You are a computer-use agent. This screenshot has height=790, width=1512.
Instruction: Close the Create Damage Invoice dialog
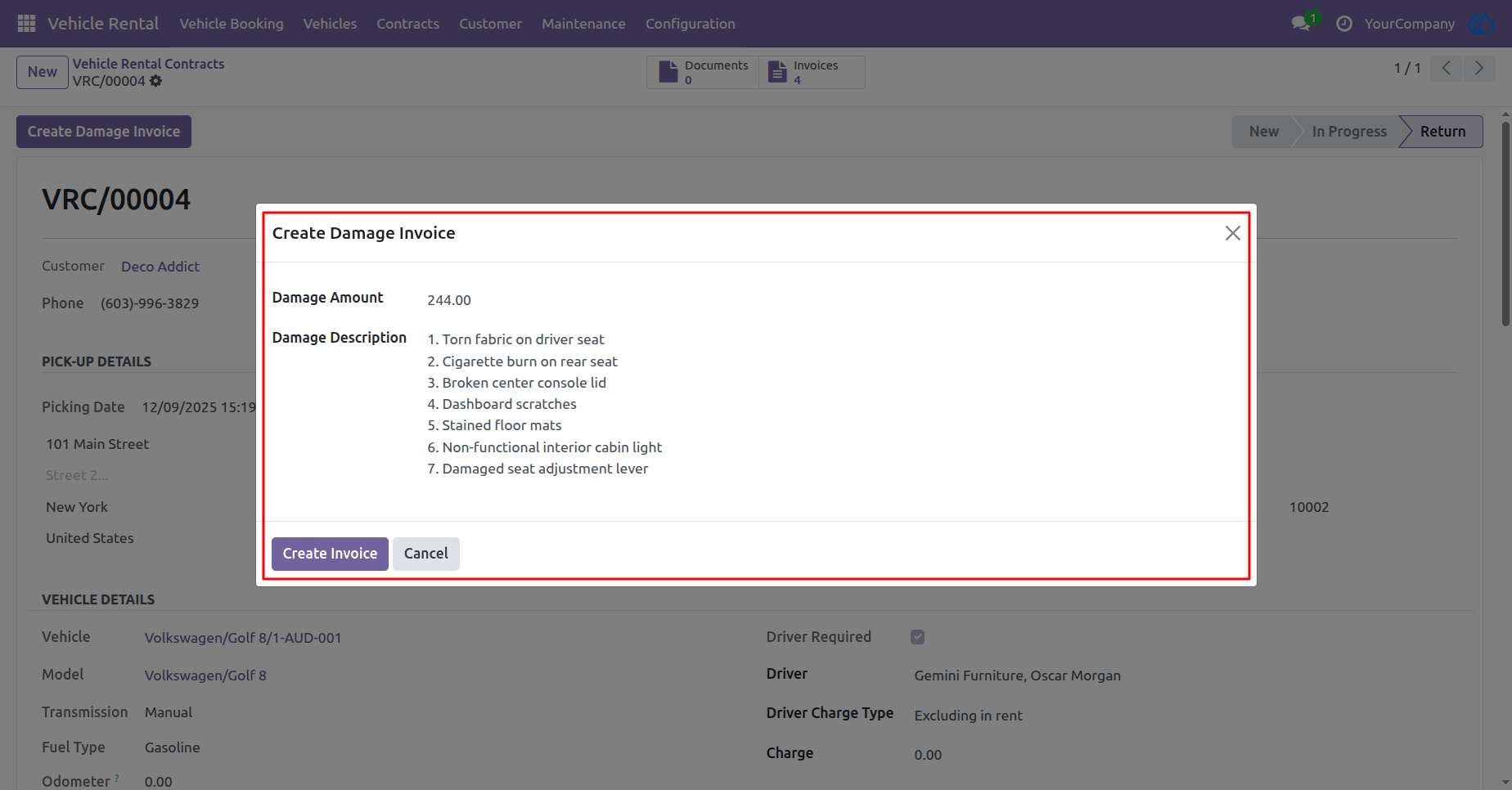pos(1233,233)
